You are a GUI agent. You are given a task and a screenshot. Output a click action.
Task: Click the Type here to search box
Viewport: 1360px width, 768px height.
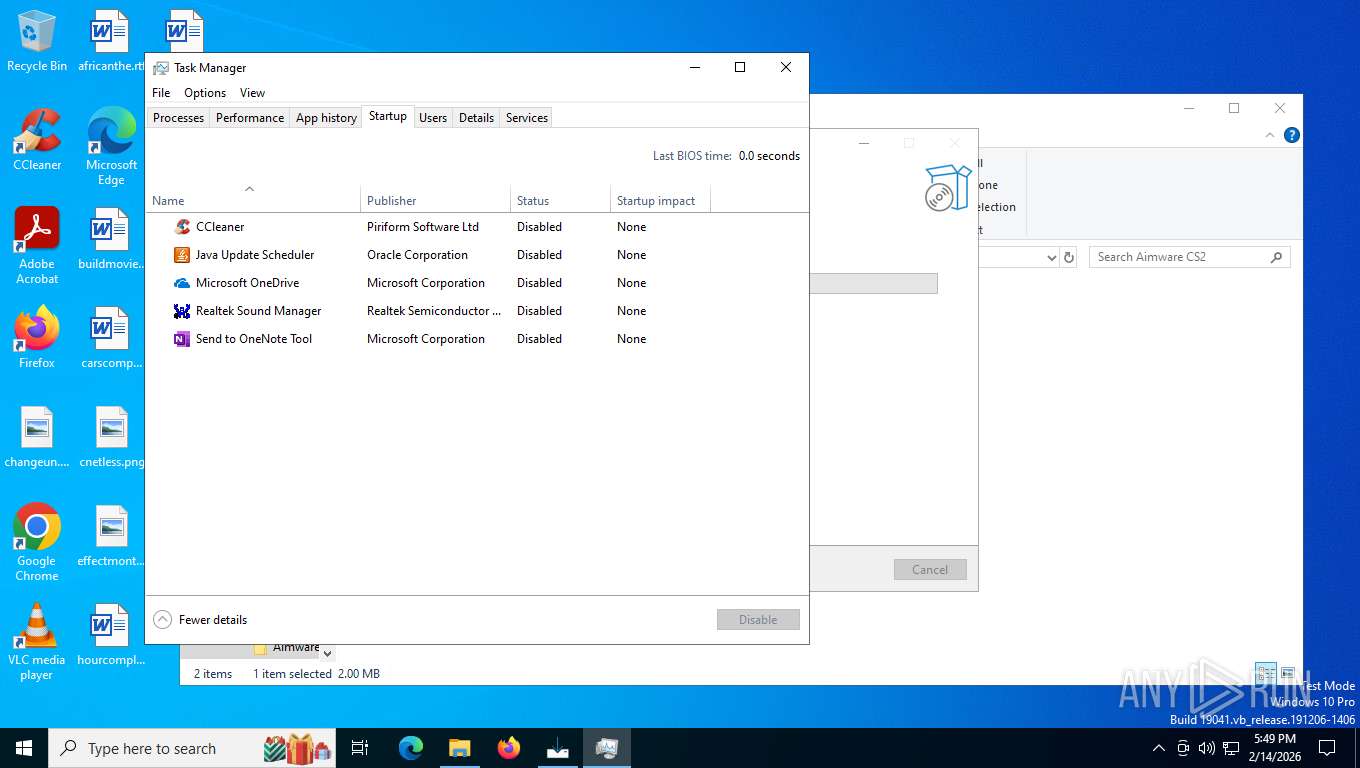point(193,748)
